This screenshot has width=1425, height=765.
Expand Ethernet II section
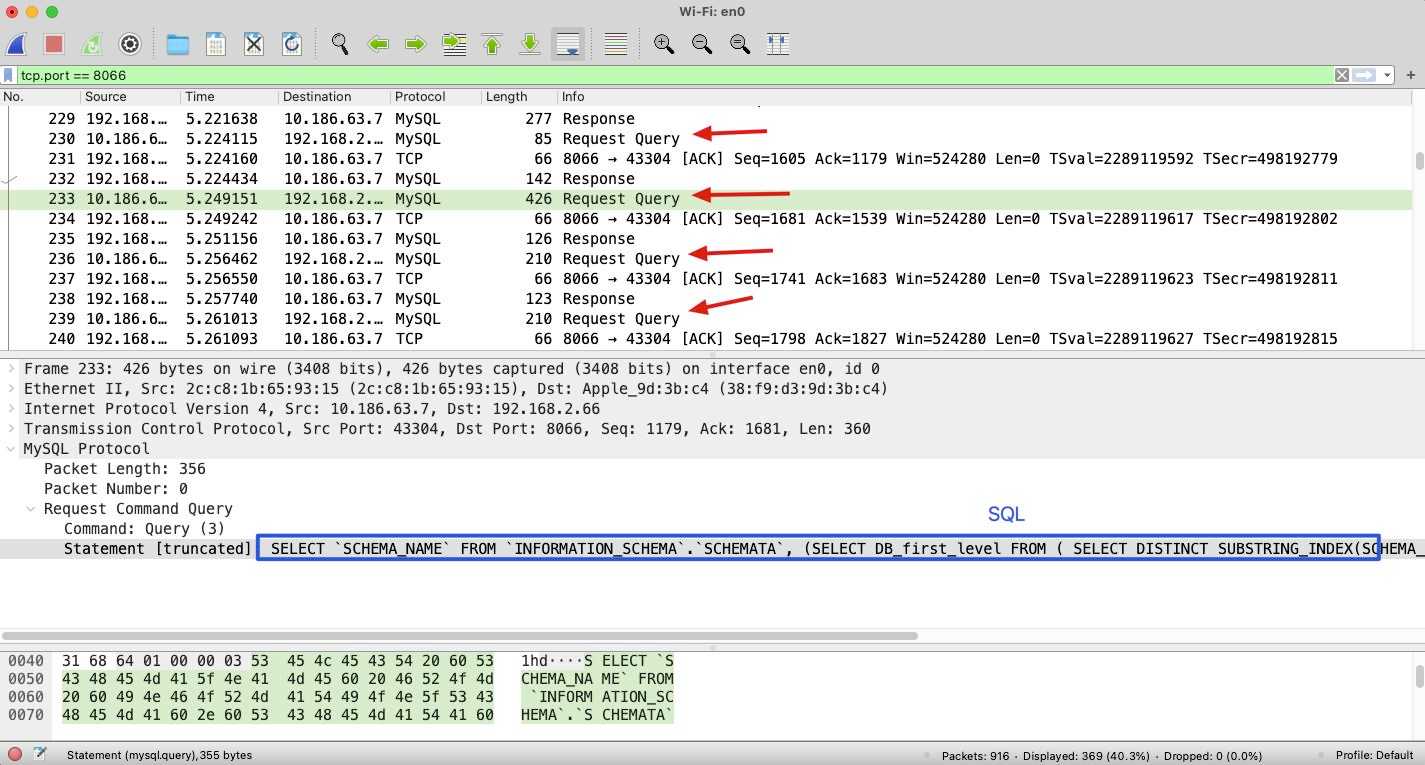click(12, 389)
